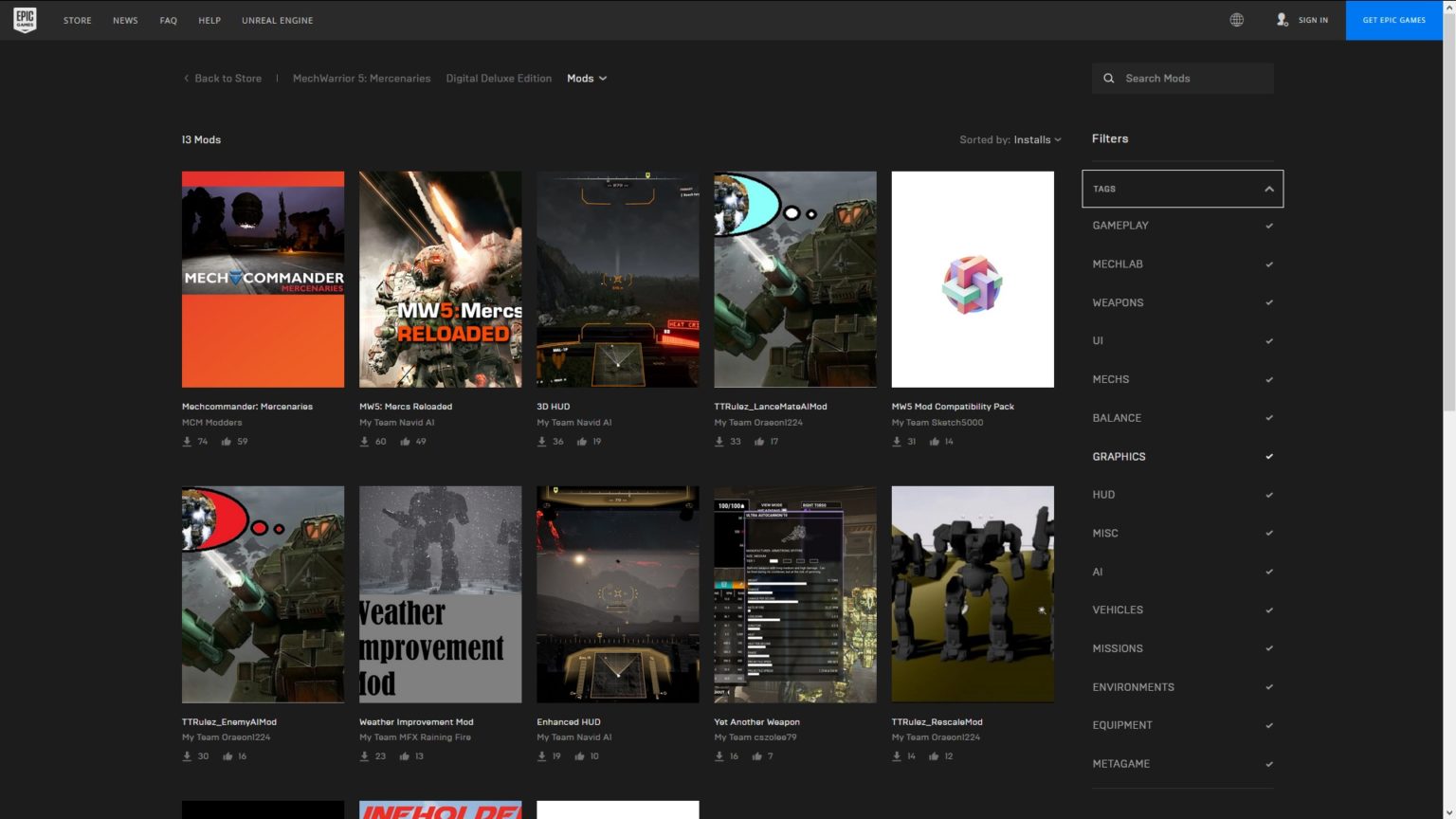Open the 3D HUD mod thumbnail
Viewport: 1456px width, 819px height.
(618, 280)
